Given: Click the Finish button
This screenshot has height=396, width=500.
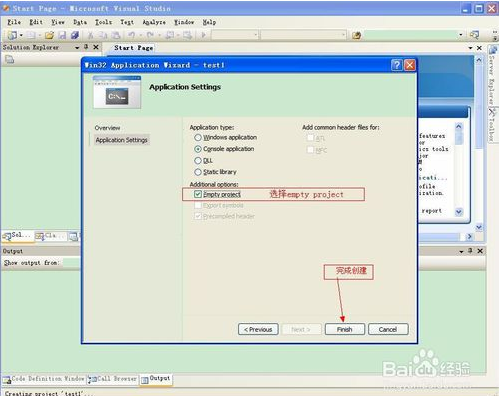Looking at the screenshot, I should coord(345,329).
